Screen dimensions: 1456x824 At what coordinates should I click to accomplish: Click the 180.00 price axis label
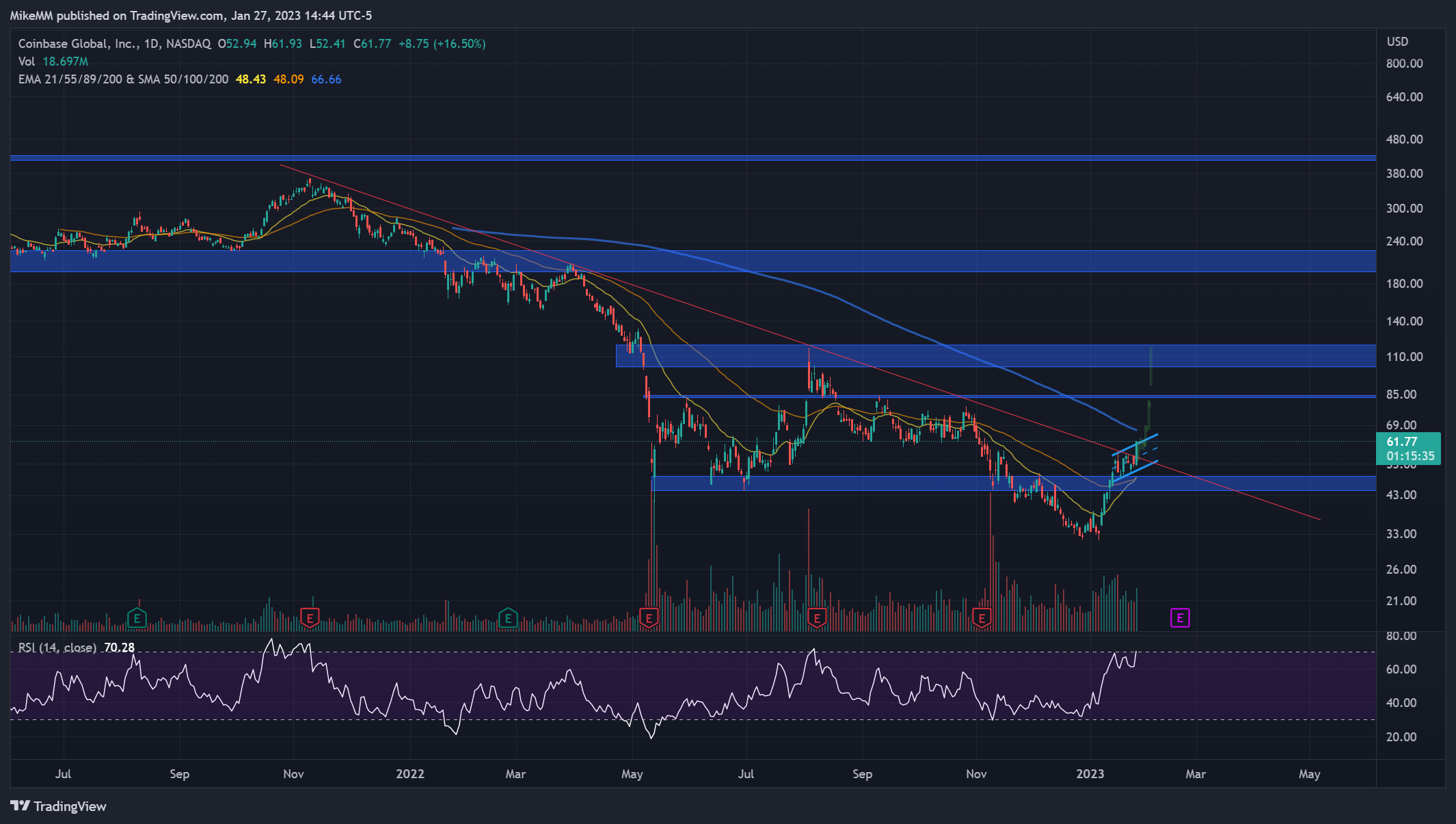tap(1405, 284)
